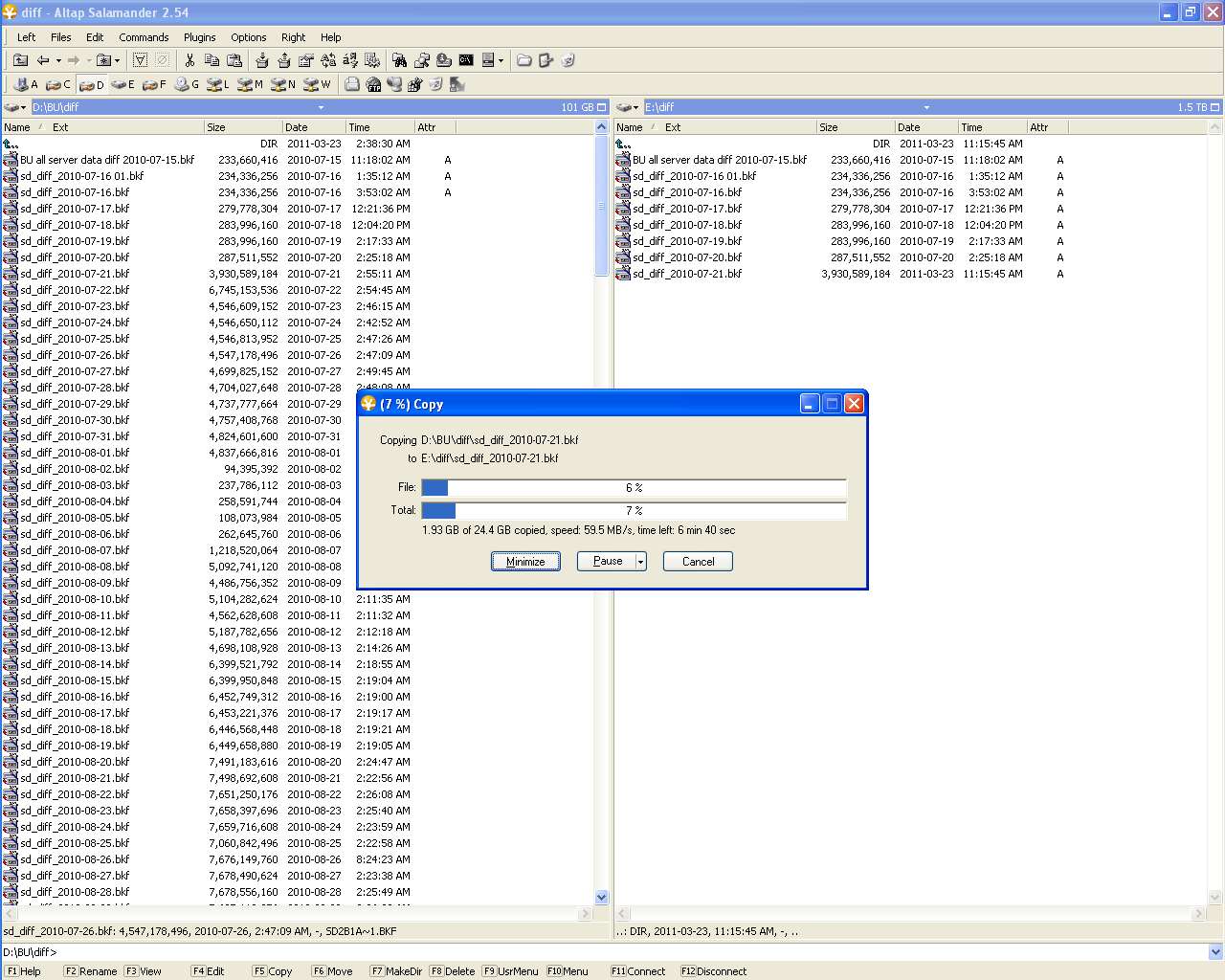This screenshot has height=980, width=1225.
Task: Open the Help menu
Action: point(331,37)
